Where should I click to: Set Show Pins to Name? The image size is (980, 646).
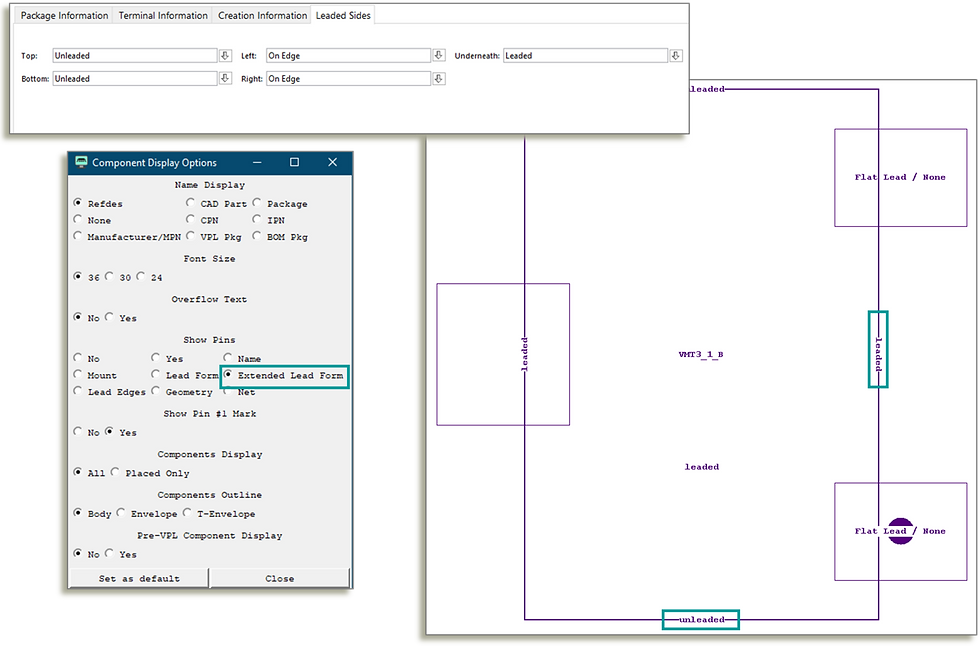click(228, 357)
